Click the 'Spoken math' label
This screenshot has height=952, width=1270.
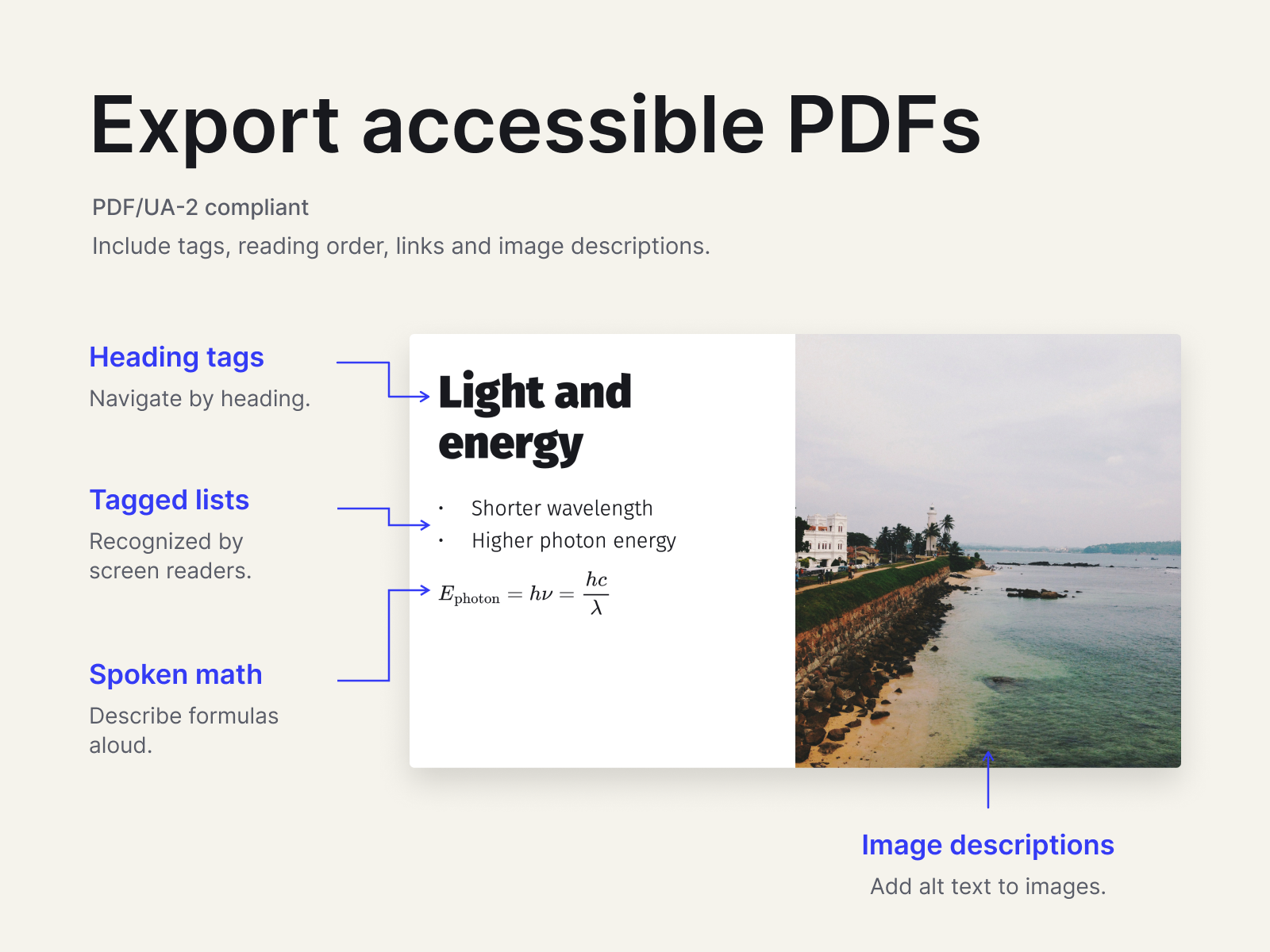pyautogui.click(x=175, y=674)
